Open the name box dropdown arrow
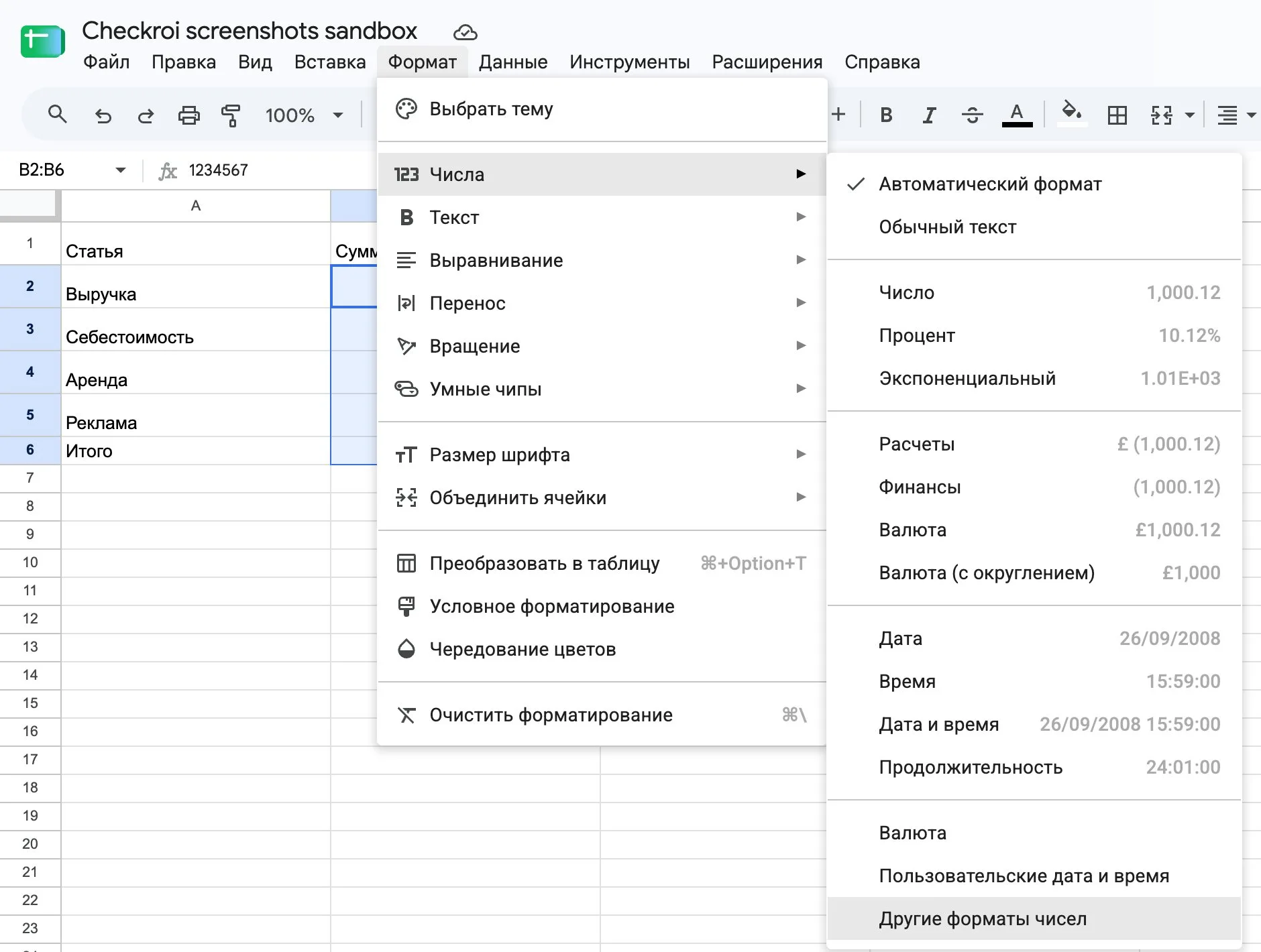Image resolution: width=1261 pixels, height=952 pixels. click(x=121, y=170)
